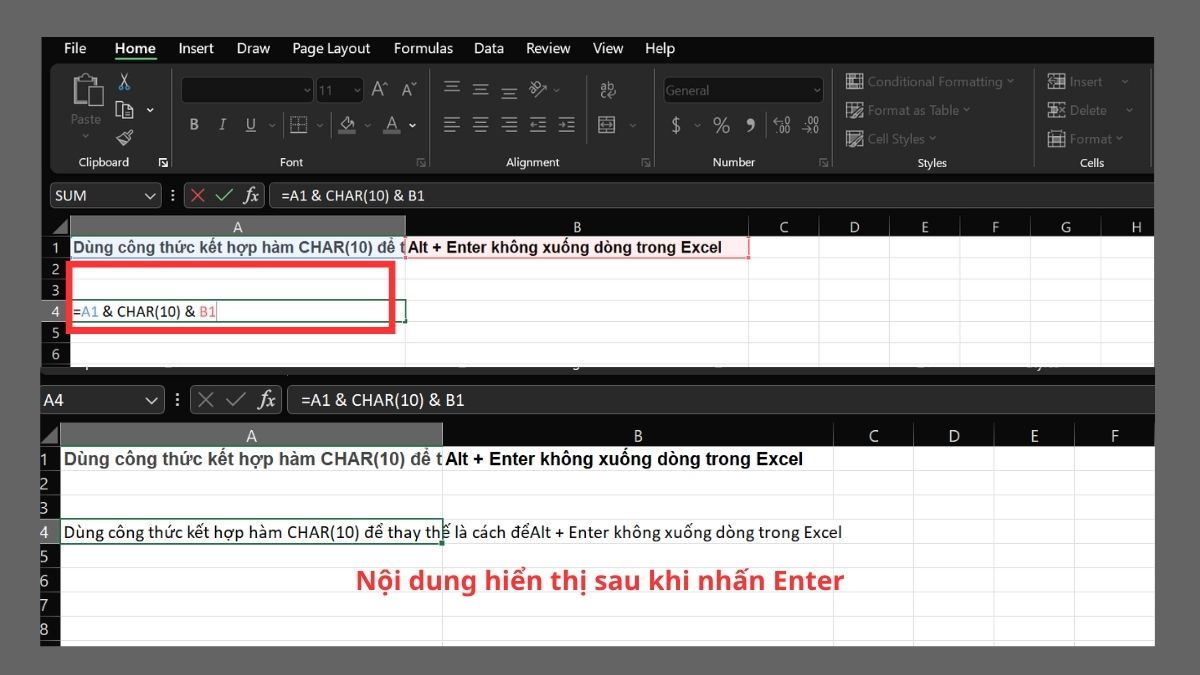The height and width of the screenshot is (675, 1200).
Task: Select the Format Painter icon
Action: [x=124, y=139]
